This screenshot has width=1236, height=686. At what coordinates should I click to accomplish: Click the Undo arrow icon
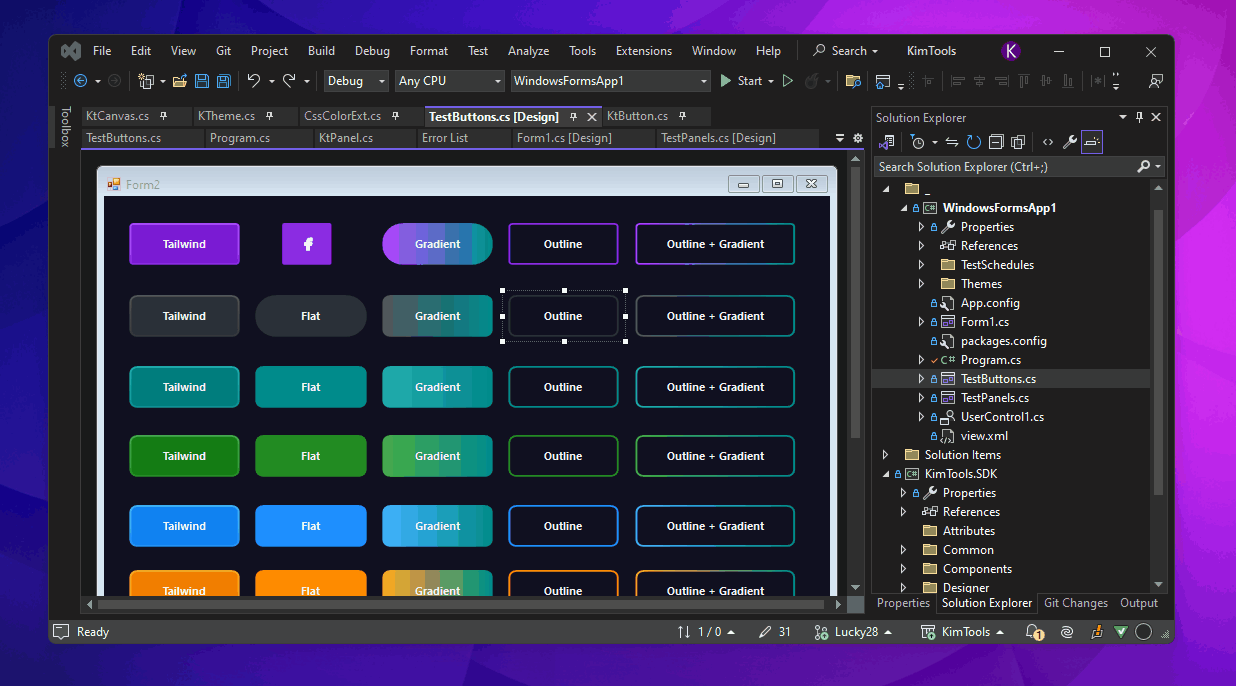254,81
